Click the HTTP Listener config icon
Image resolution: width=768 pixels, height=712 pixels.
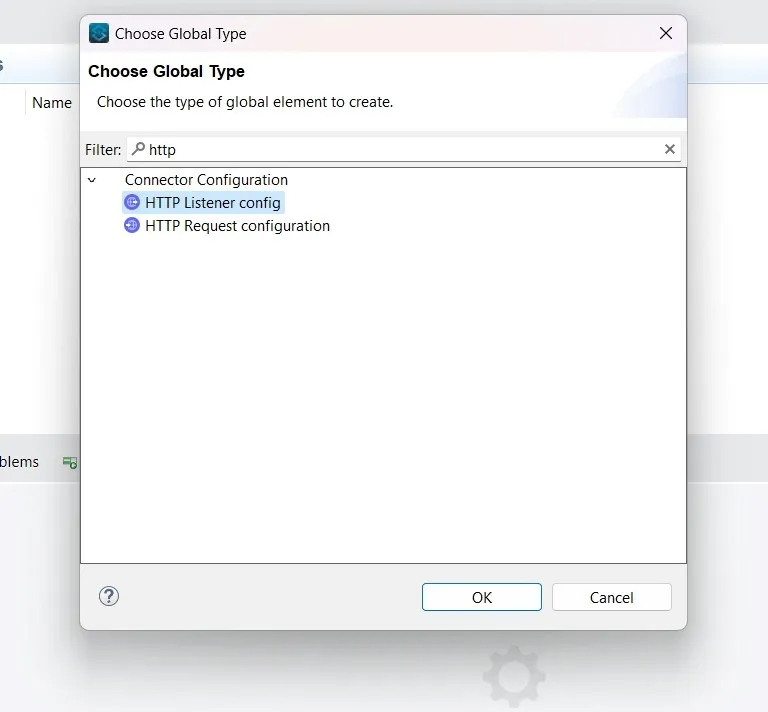(132, 202)
